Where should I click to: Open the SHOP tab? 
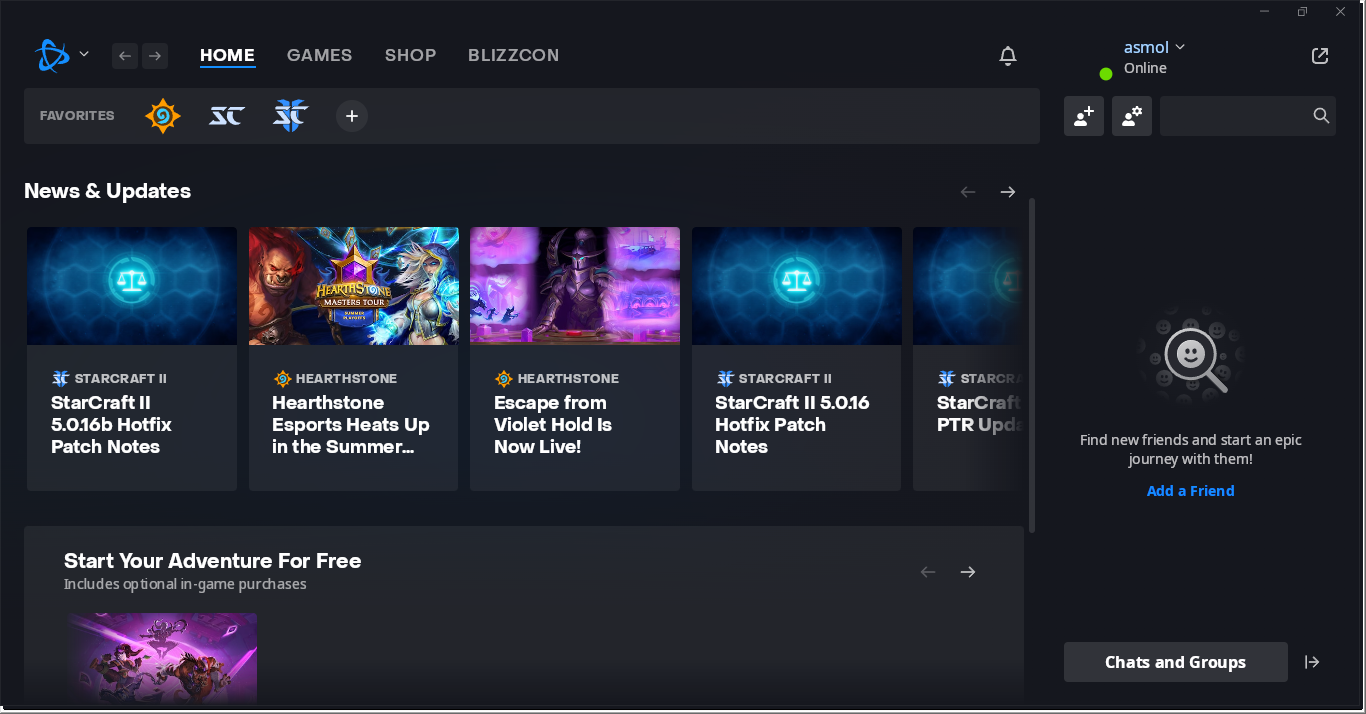coord(410,55)
